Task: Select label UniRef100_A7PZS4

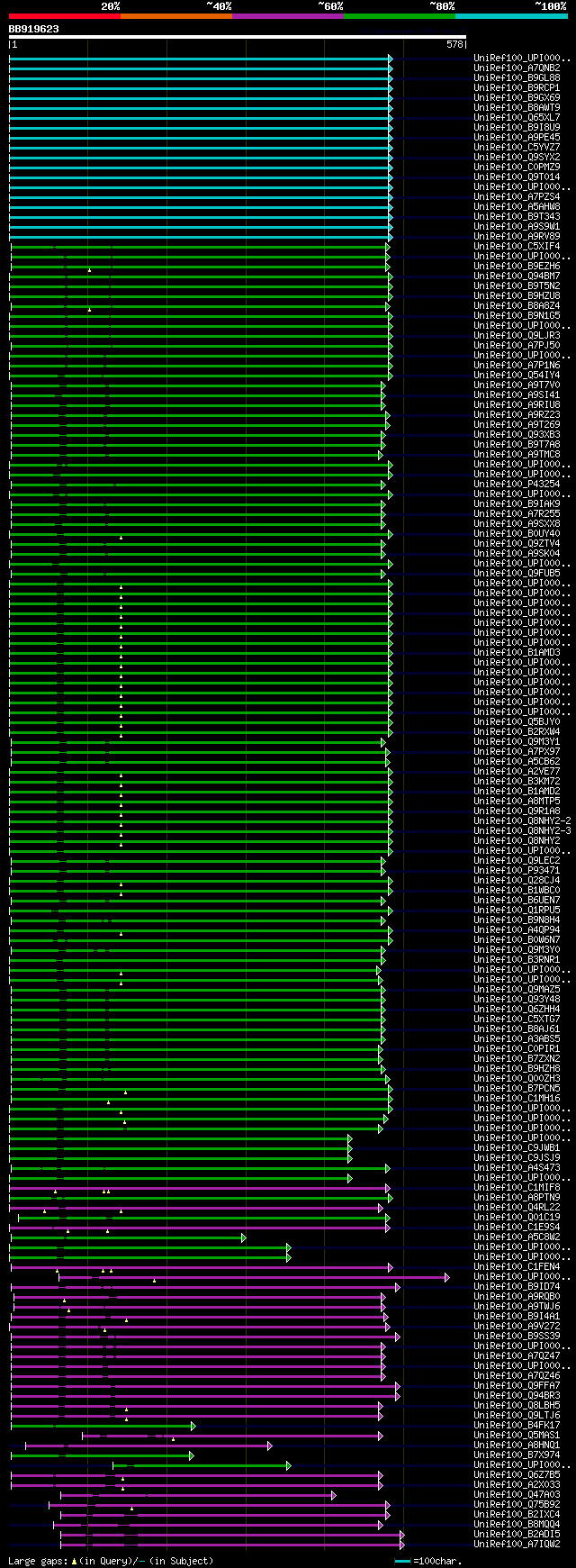Action: tap(517, 196)
